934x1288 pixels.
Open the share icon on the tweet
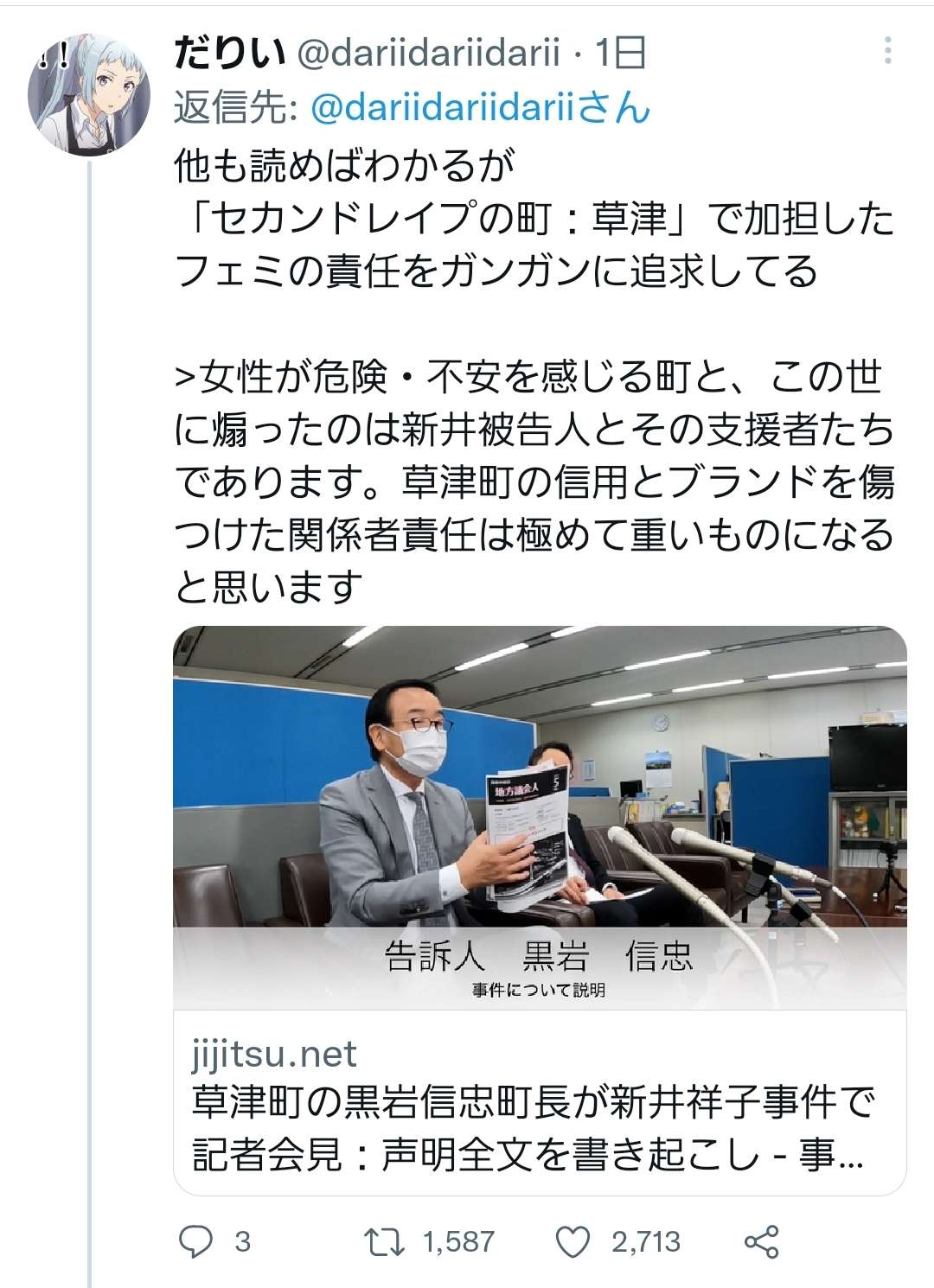point(762,1242)
